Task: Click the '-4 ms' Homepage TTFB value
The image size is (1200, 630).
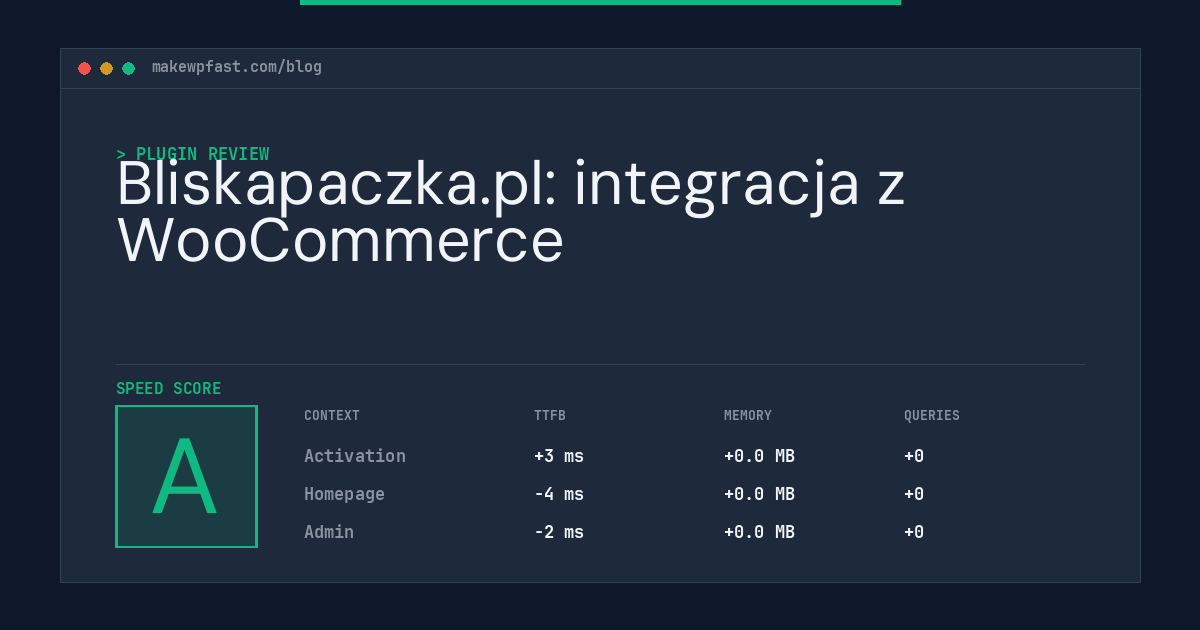Action: tap(559, 494)
